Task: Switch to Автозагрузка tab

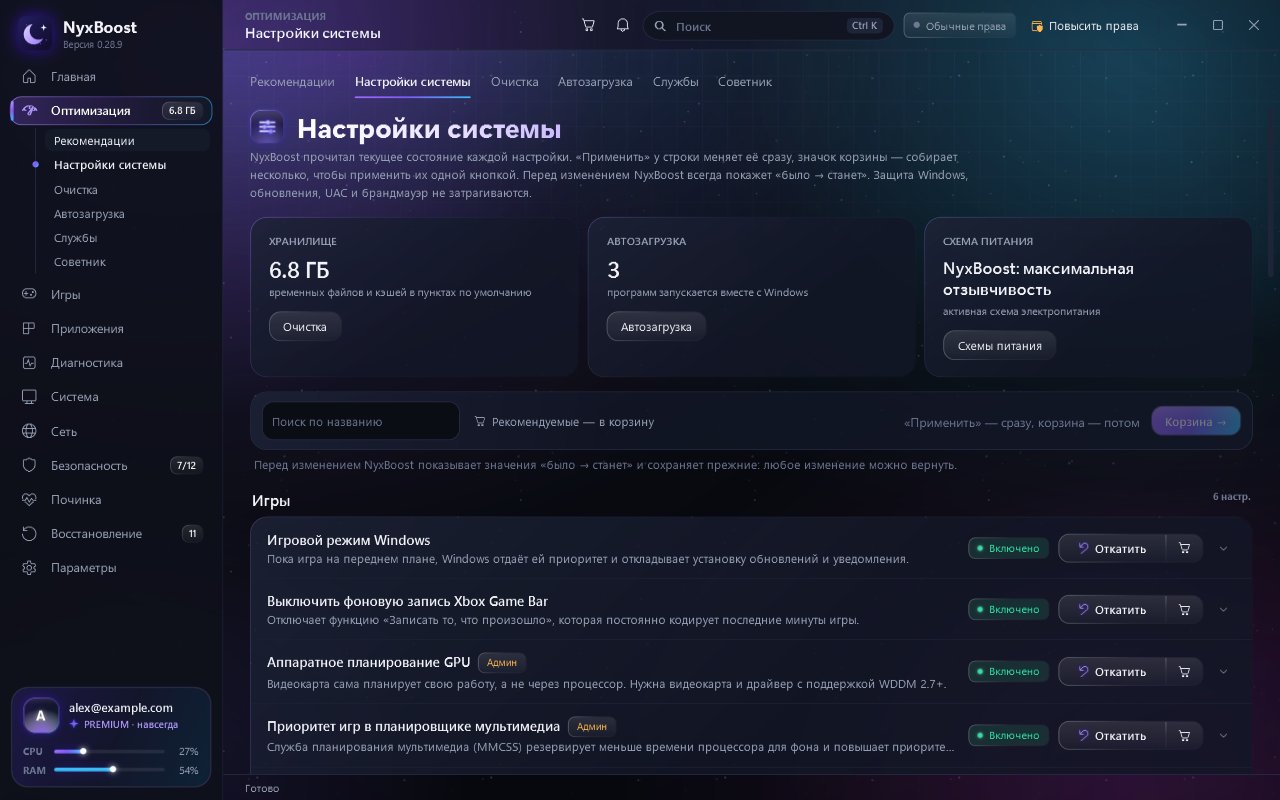Action: 595,82
